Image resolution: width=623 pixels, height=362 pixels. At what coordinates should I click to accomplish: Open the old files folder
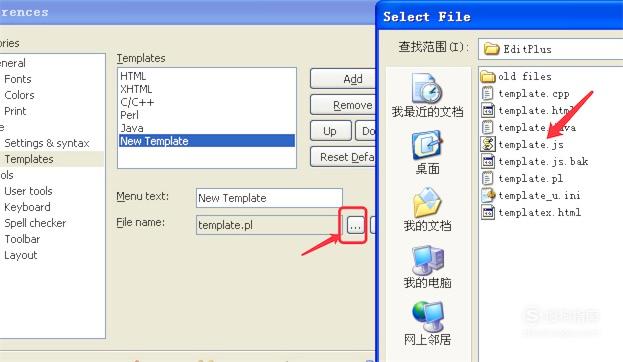[x=516, y=76]
